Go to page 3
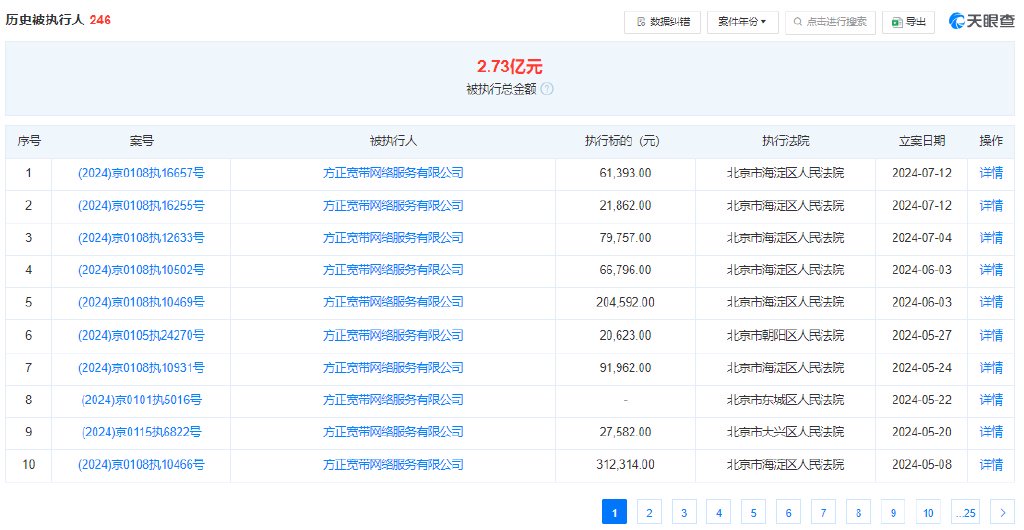1024x530 pixels. (684, 512)
